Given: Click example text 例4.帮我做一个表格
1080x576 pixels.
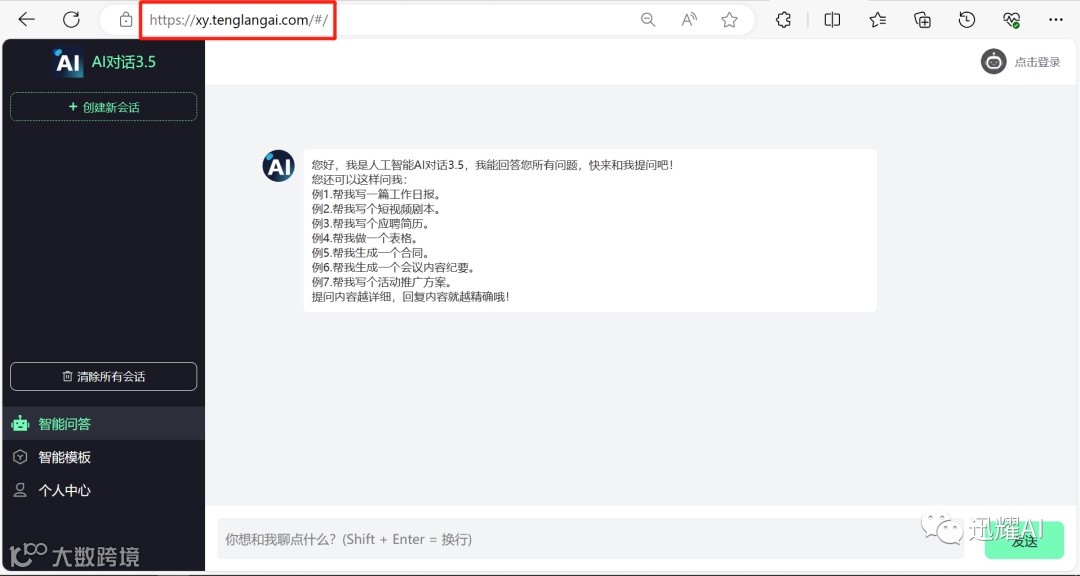Looking at the screenshot, I should pyautogui.click(x=366, y=238).
